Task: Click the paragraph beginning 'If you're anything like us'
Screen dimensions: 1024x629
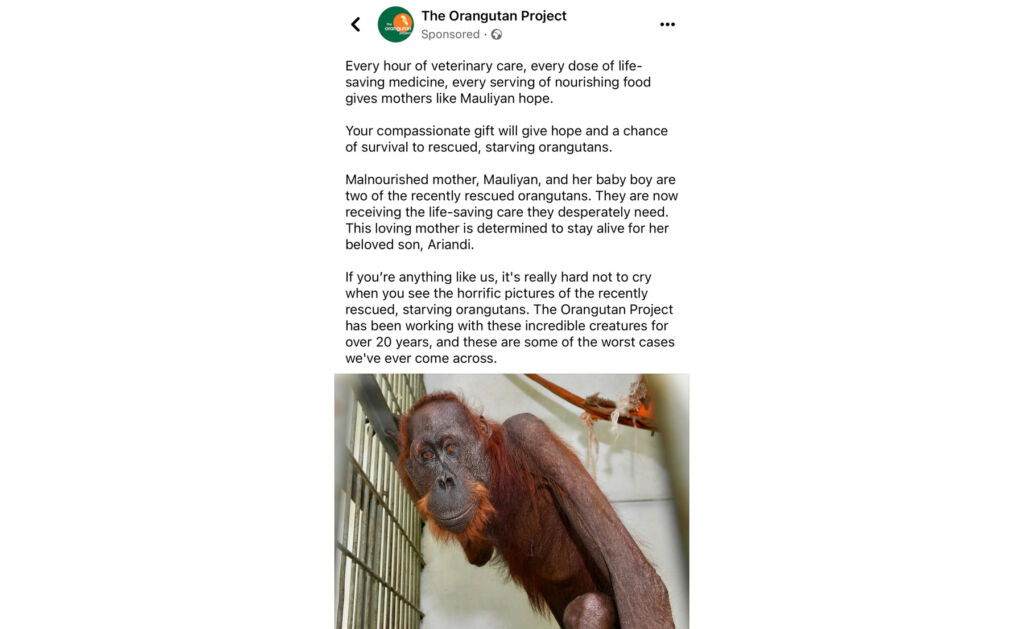Action: 509,317
